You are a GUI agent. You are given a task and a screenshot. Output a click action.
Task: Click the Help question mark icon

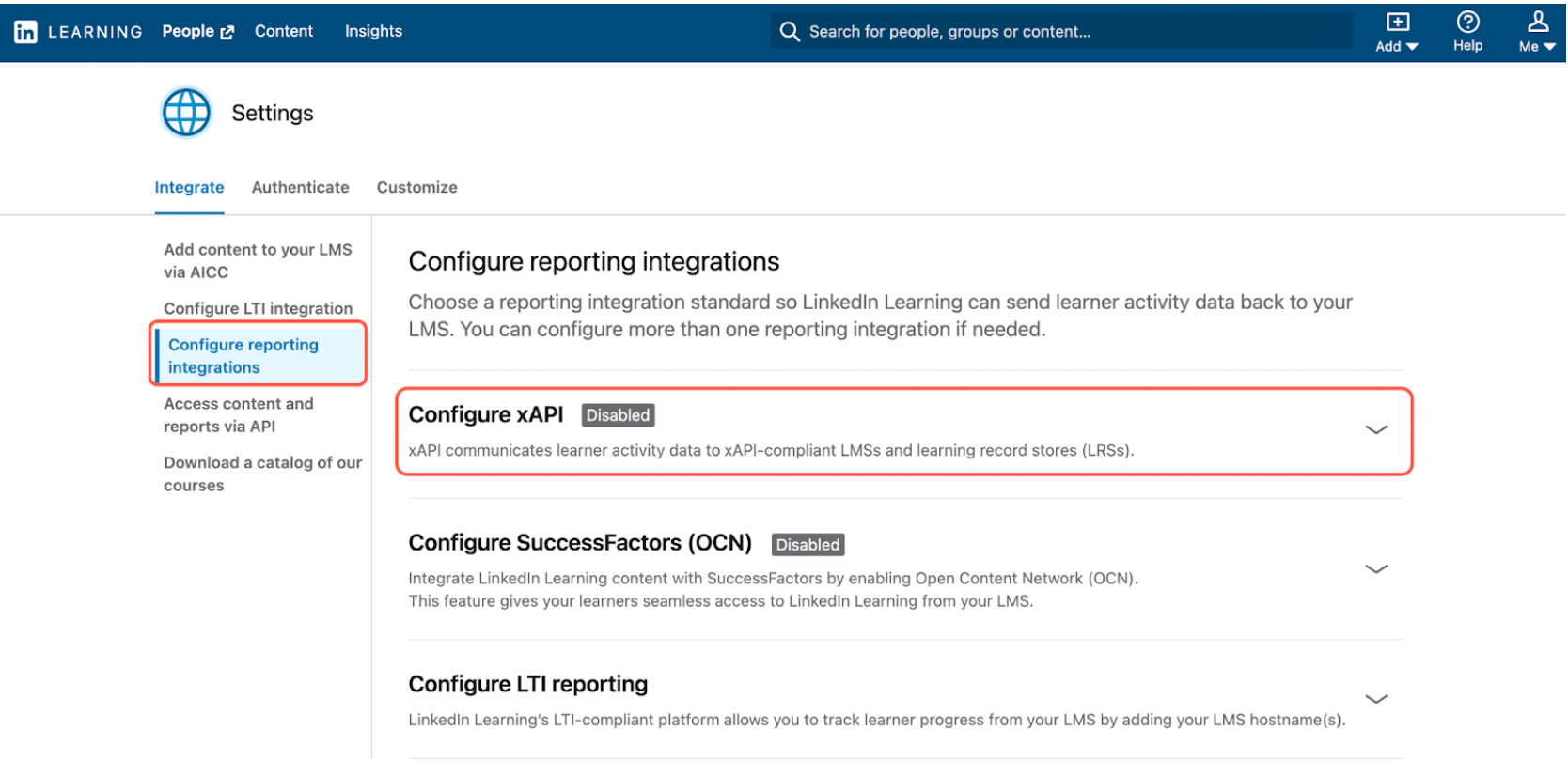click(1467, 22)
